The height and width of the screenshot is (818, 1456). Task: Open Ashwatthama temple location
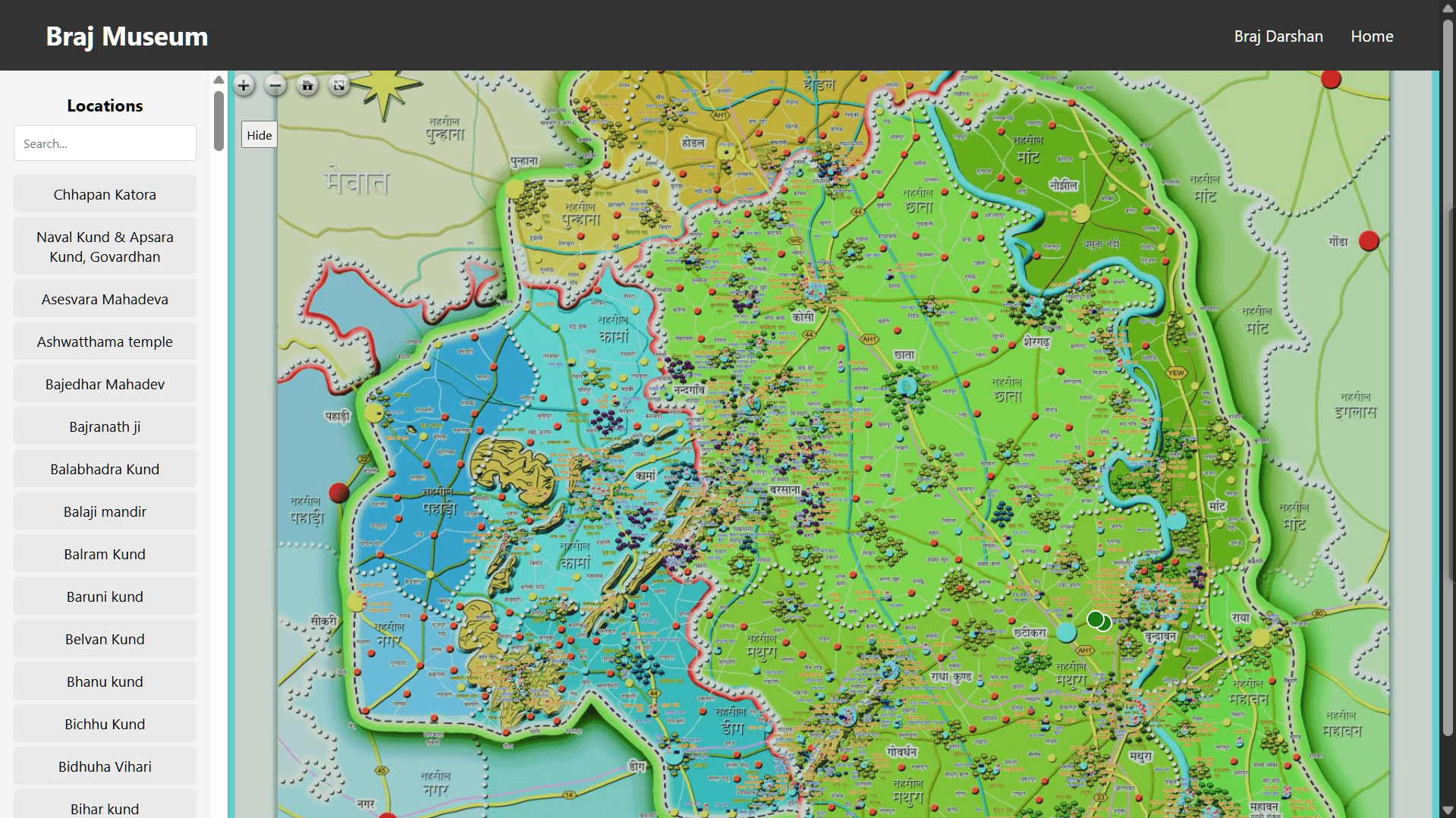point(105,341)
